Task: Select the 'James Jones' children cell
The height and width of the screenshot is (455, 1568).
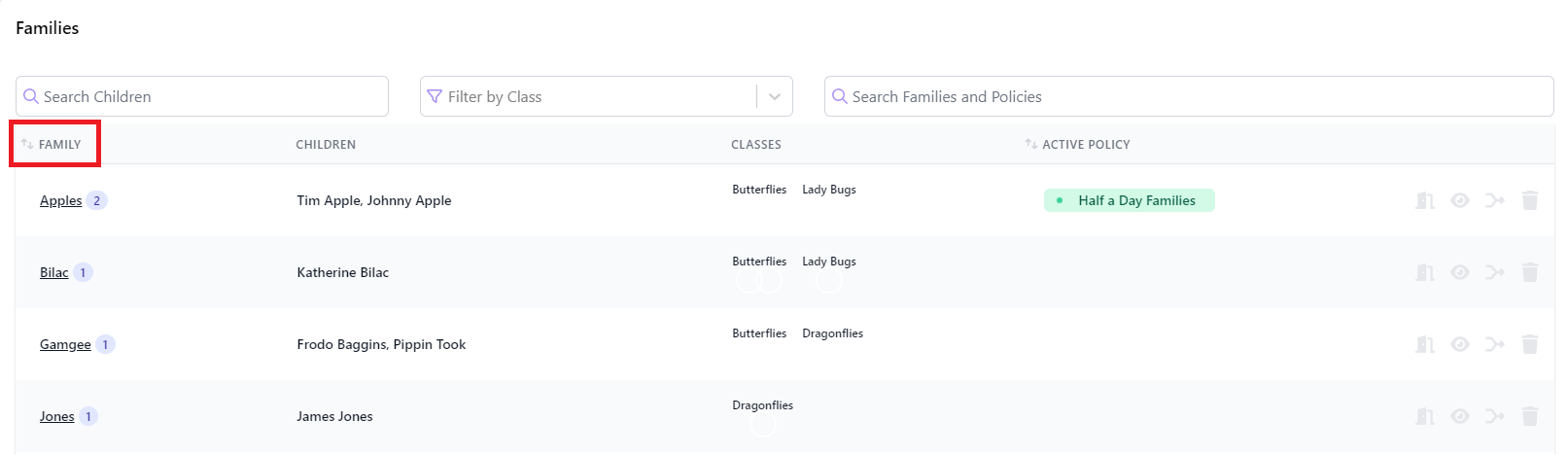Action: point(335,416)
